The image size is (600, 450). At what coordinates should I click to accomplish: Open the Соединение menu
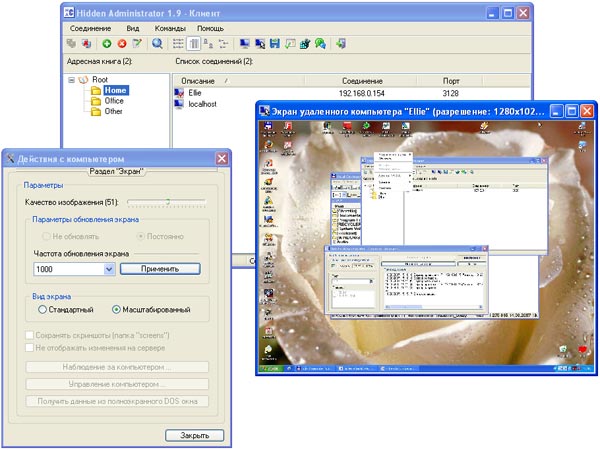pyautogui.click(x=90, y=28)
